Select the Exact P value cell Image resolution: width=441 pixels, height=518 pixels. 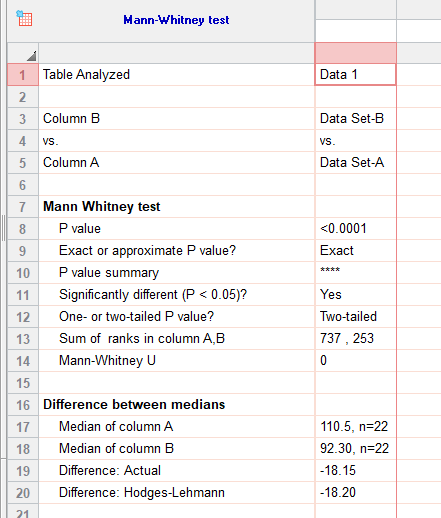click(x=355, y=251)
